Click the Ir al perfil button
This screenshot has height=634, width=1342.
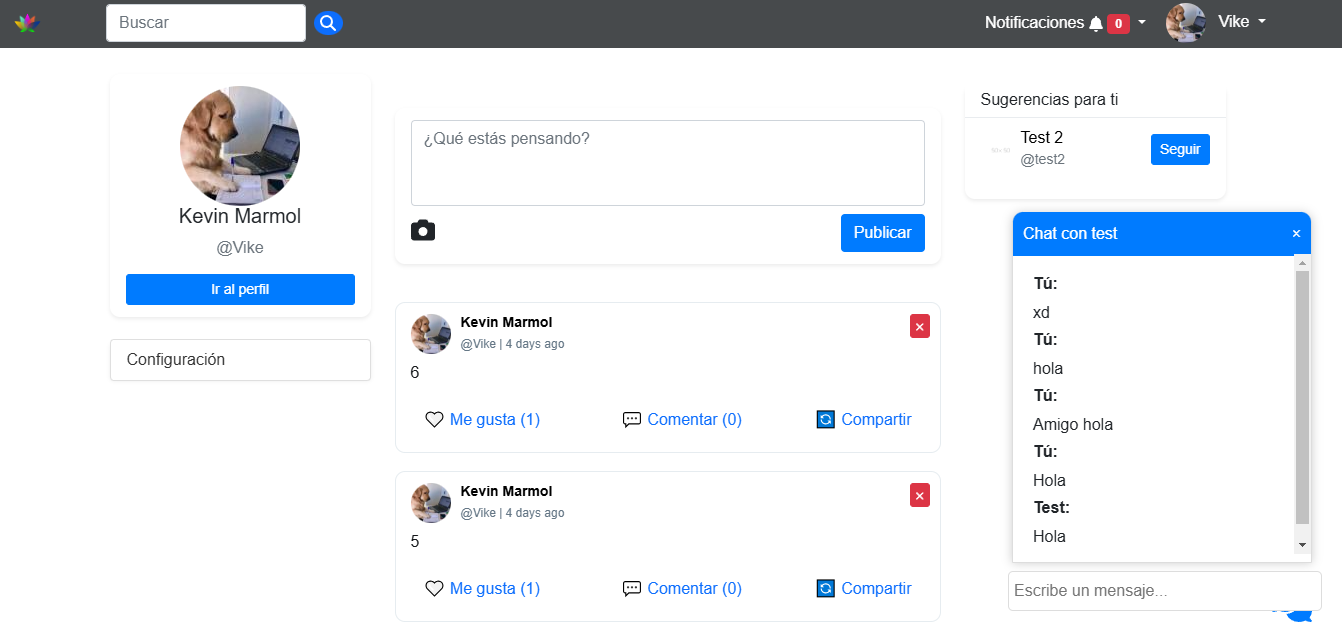(240, 290)
